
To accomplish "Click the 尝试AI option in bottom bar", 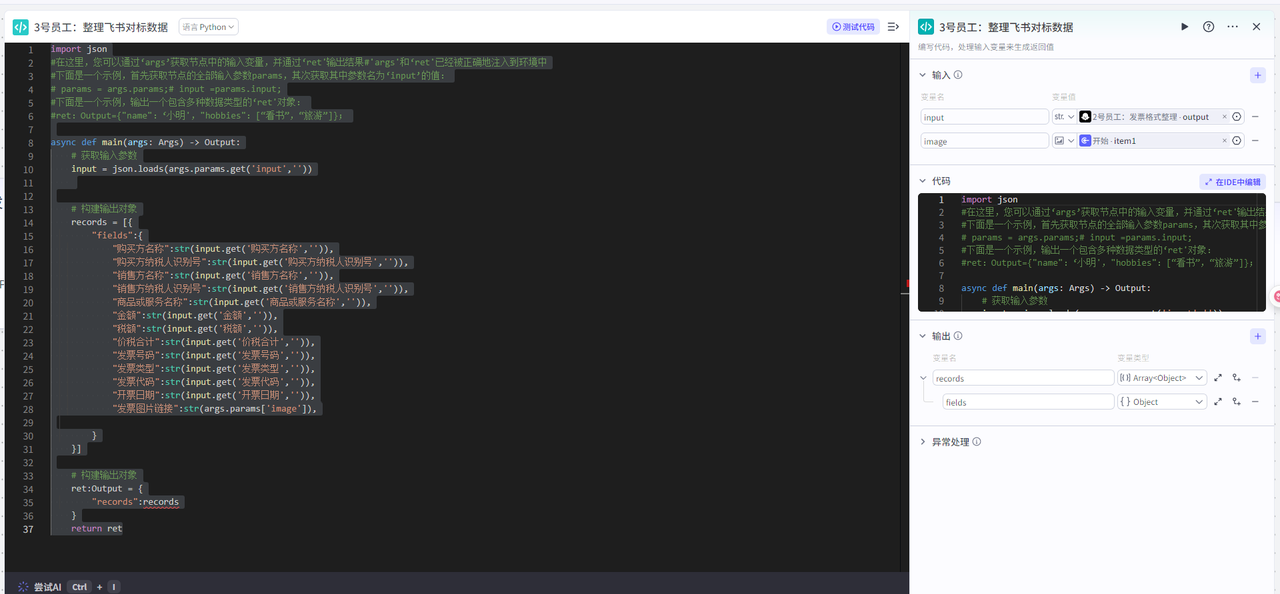I will [x=47, y=587].
